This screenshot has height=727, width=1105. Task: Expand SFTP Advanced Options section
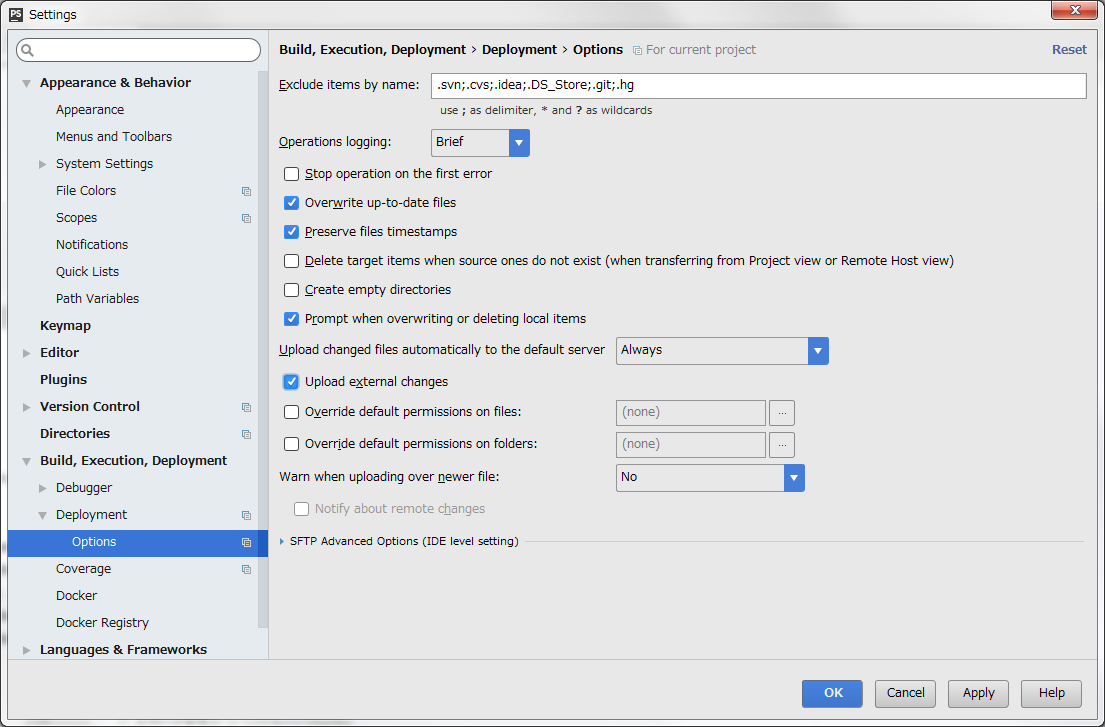point(283,542)
